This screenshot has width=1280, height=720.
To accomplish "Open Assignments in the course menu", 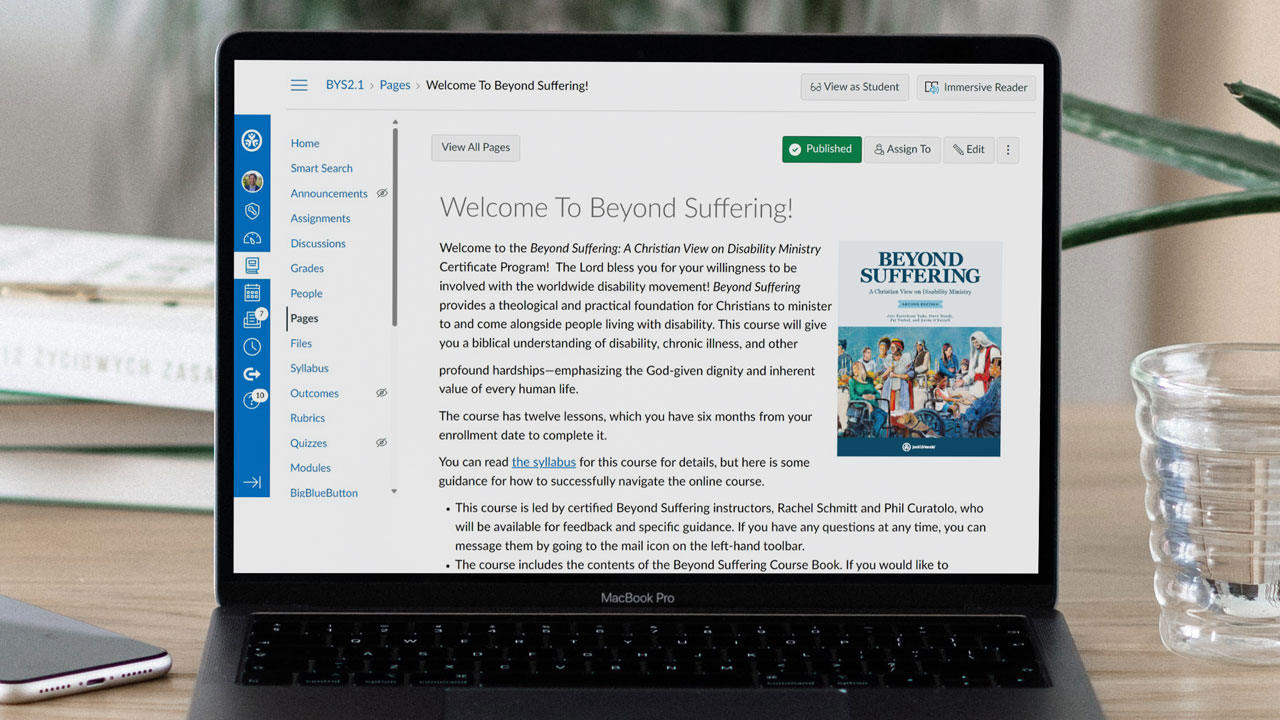I will (x=320, y=218).
